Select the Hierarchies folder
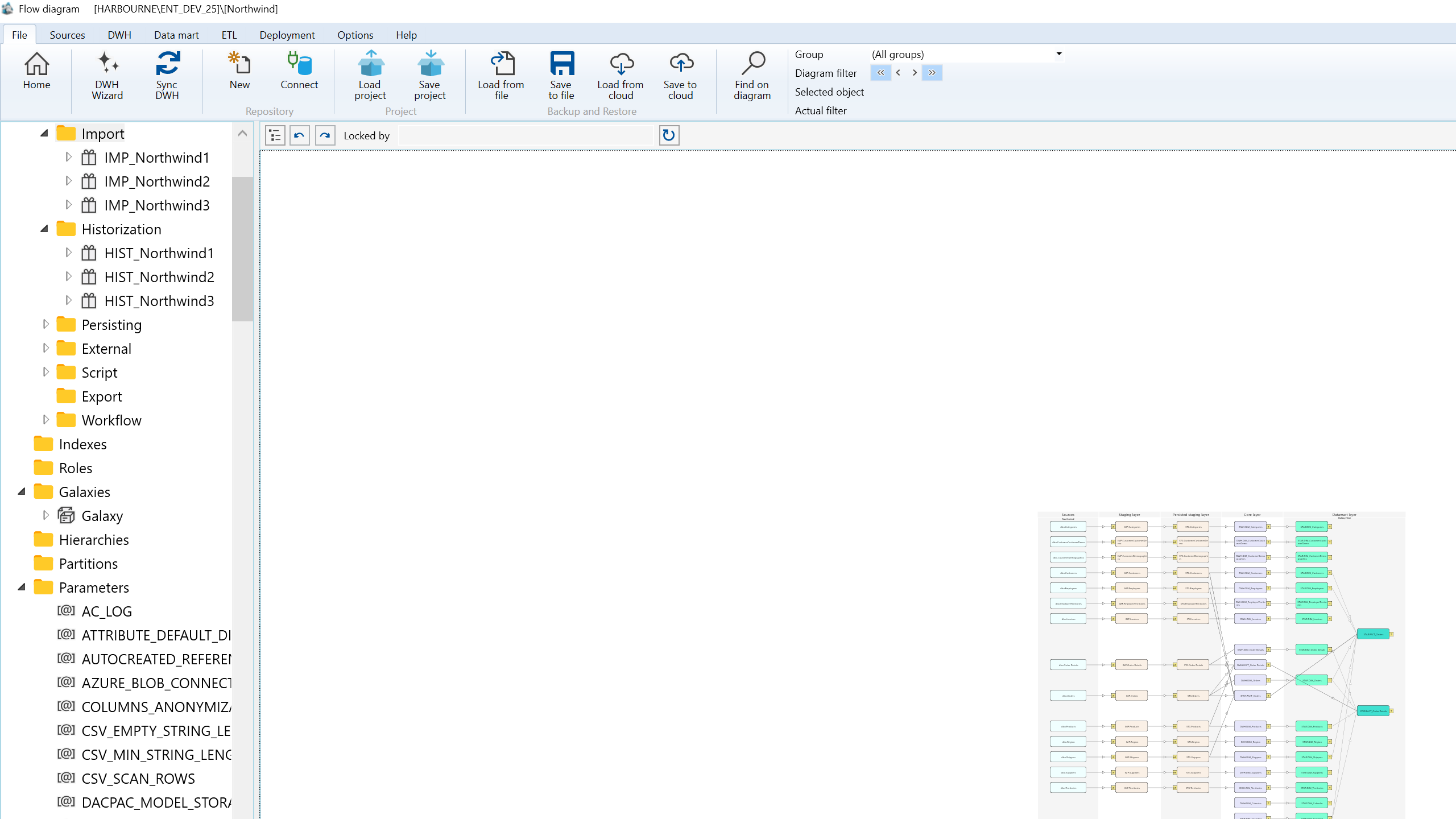 click(x=81, y=540)
